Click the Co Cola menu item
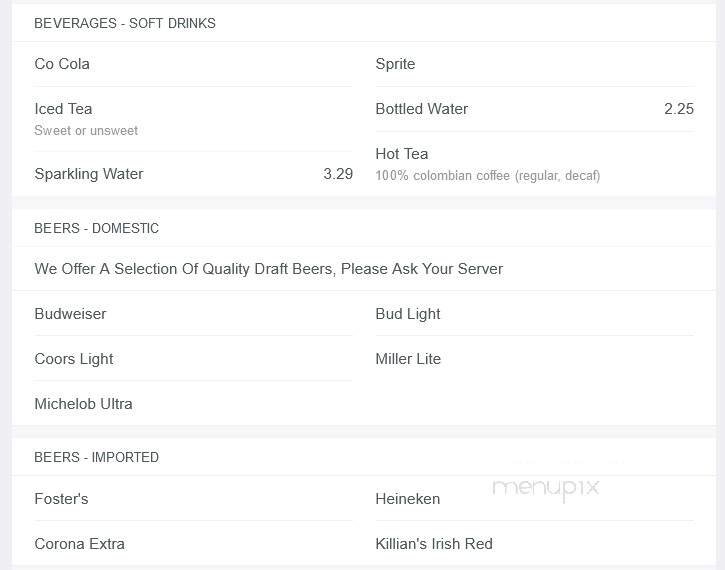The image size is (725, 570). click(62, 64)
